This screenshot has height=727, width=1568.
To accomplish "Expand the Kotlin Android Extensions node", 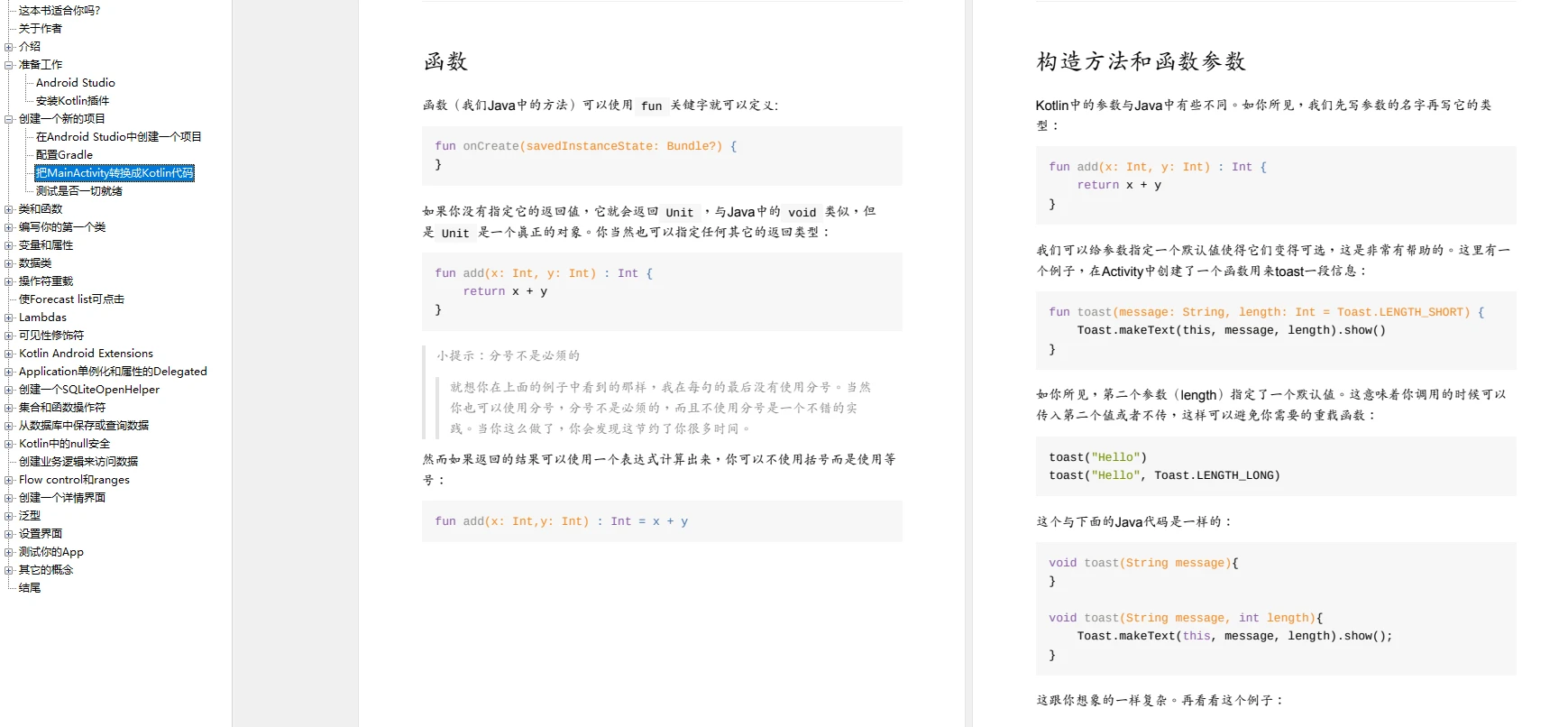I will coord(9,354).
